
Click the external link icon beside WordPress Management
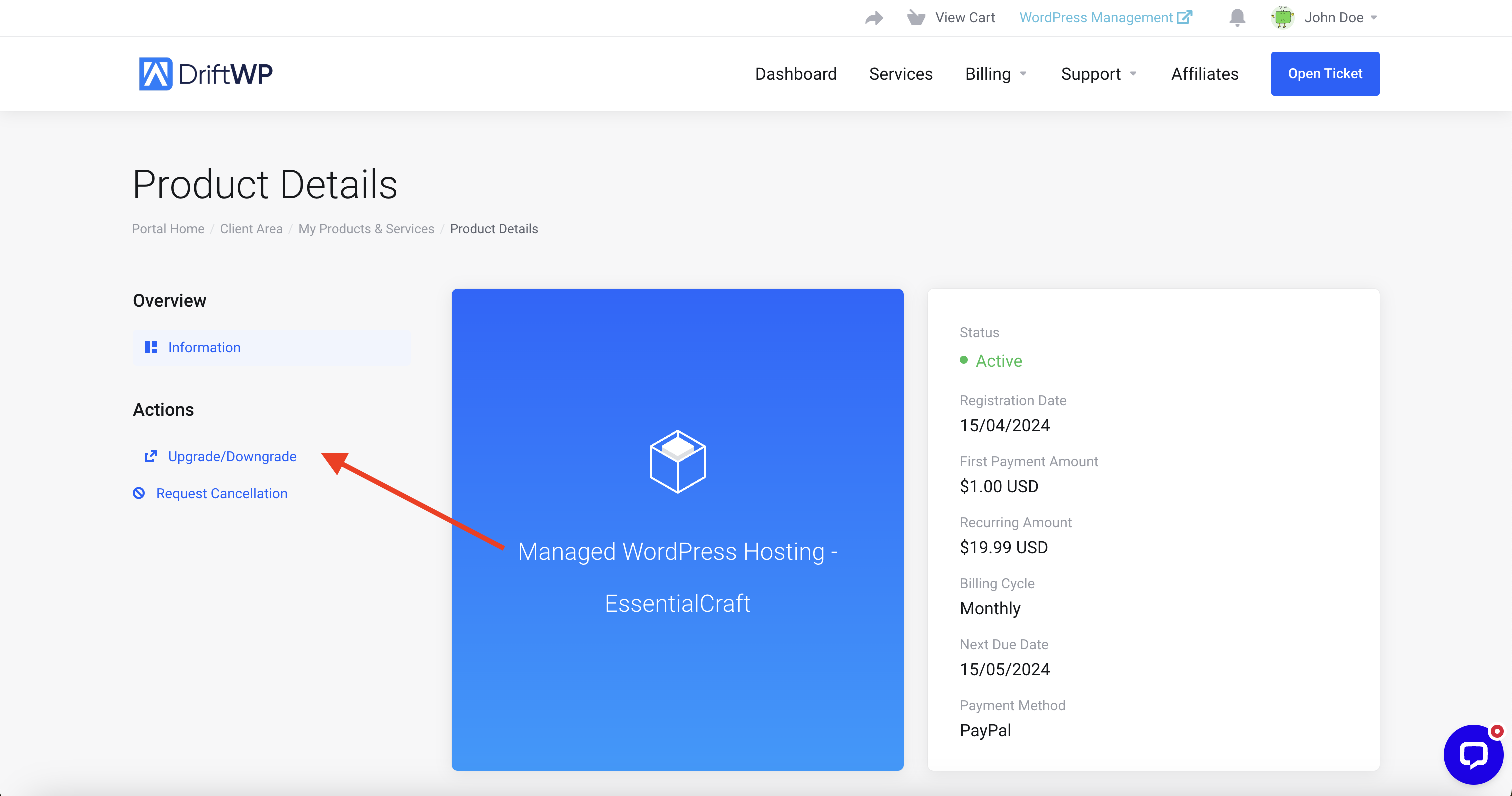pyautogui.click(x=1184, y=17)
